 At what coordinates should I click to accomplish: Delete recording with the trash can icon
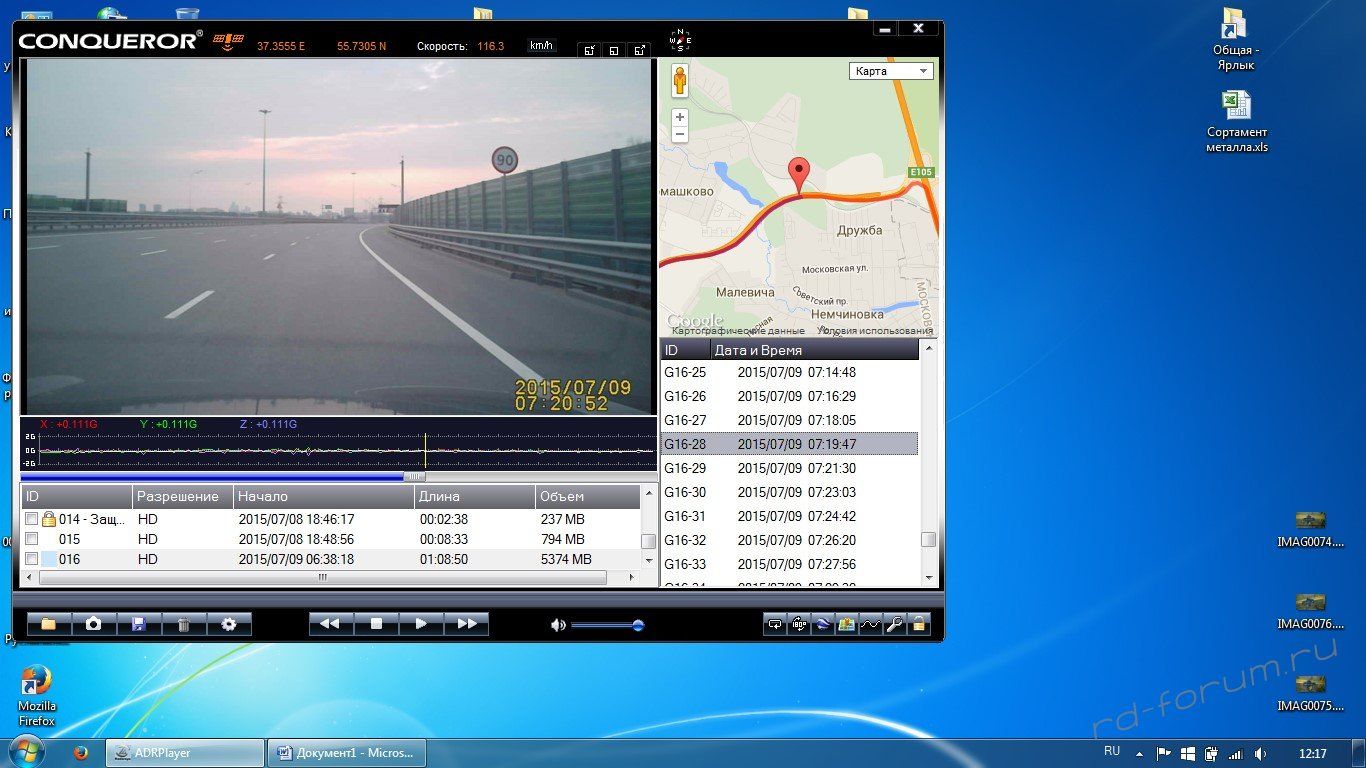[184, 624]
